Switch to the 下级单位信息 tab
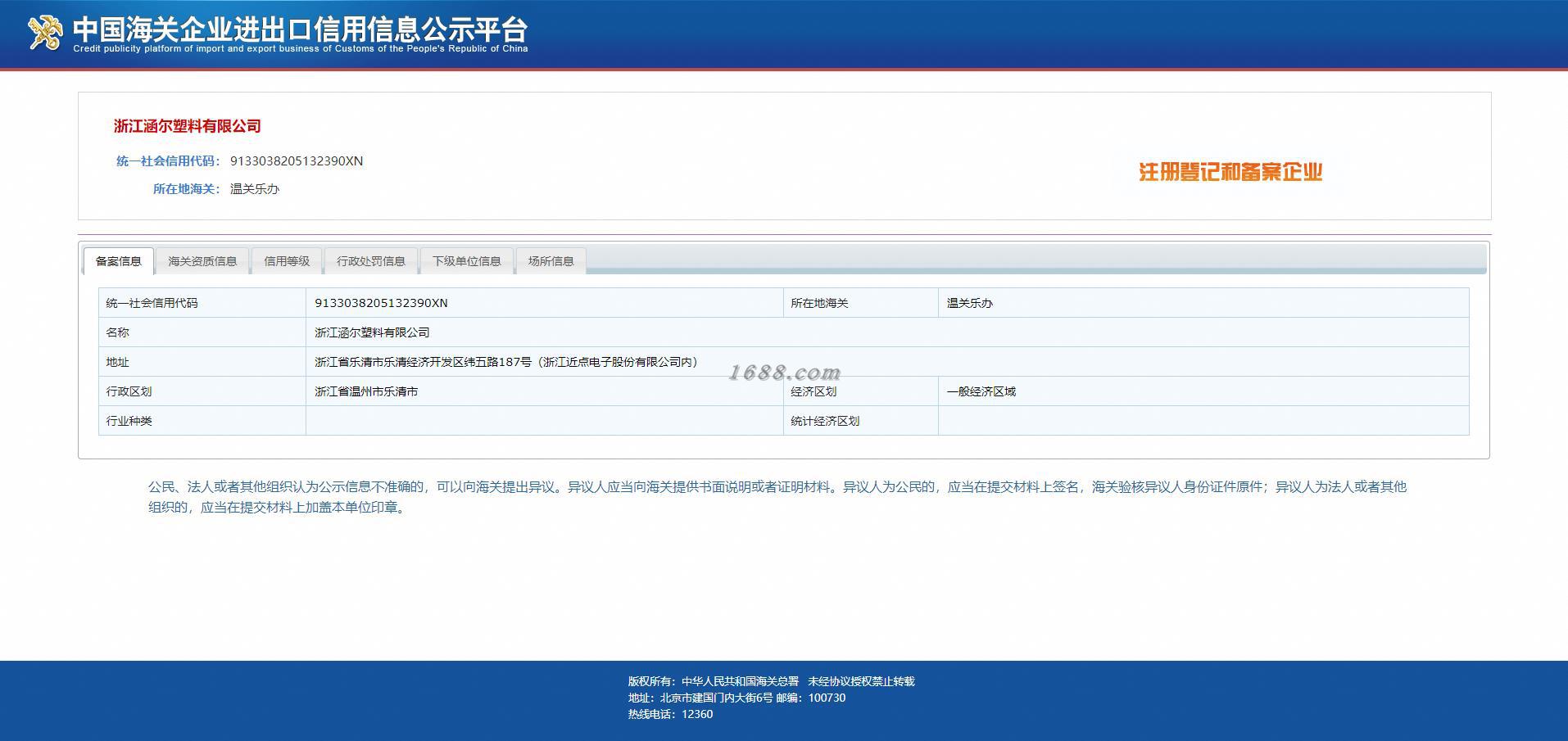Image resolution: width=1568 pixels, height=741 pixels. 467,261
